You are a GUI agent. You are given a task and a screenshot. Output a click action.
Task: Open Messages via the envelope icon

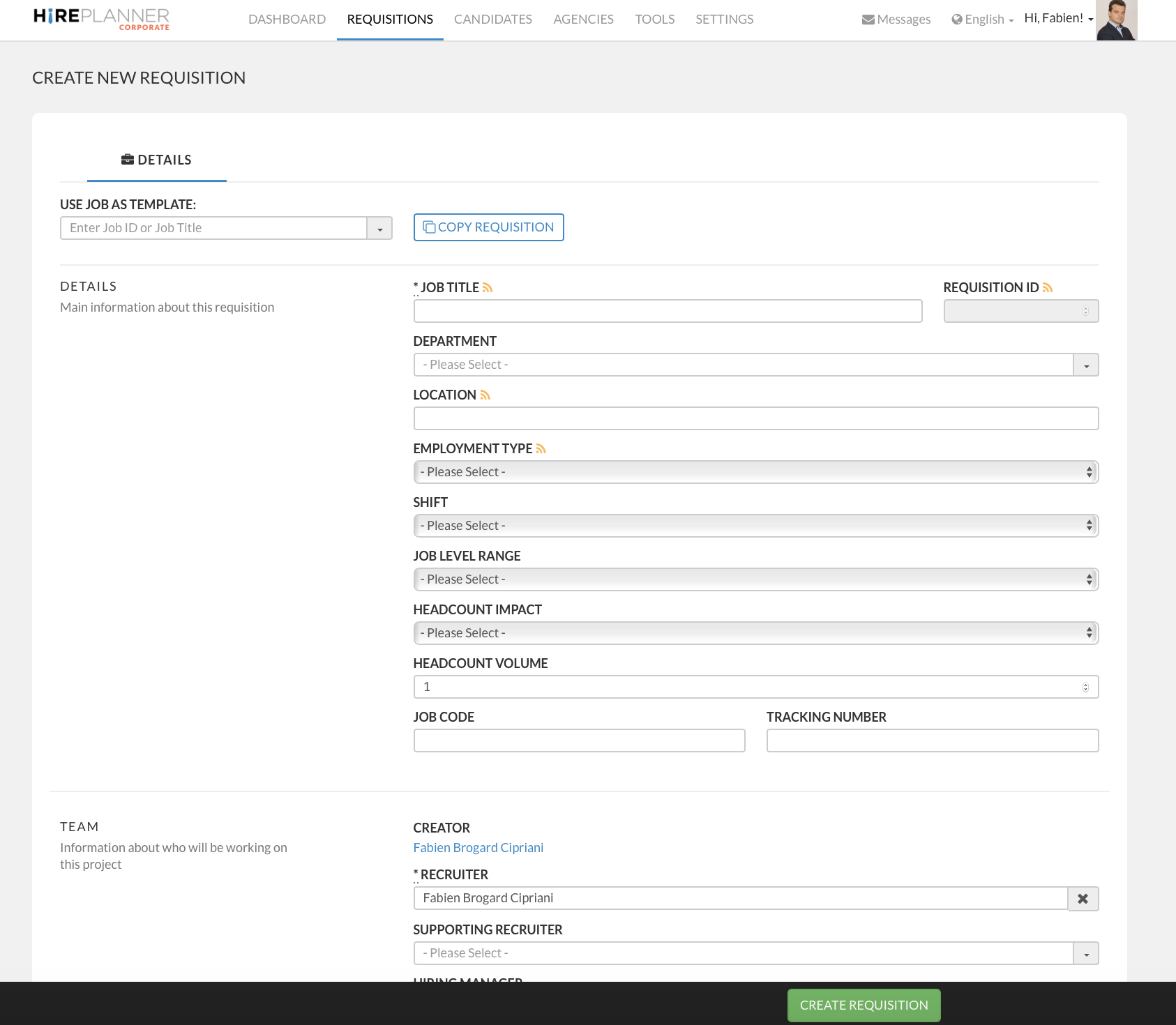[868, 20]
